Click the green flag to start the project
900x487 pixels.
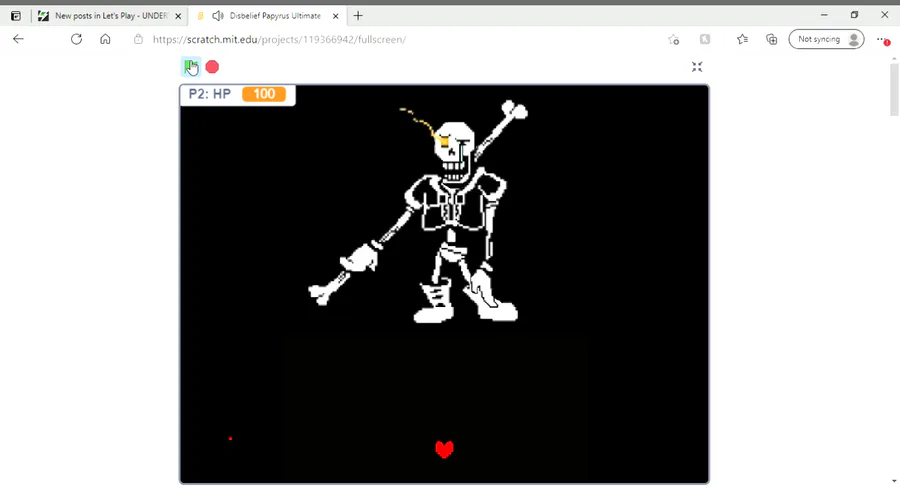191,67
